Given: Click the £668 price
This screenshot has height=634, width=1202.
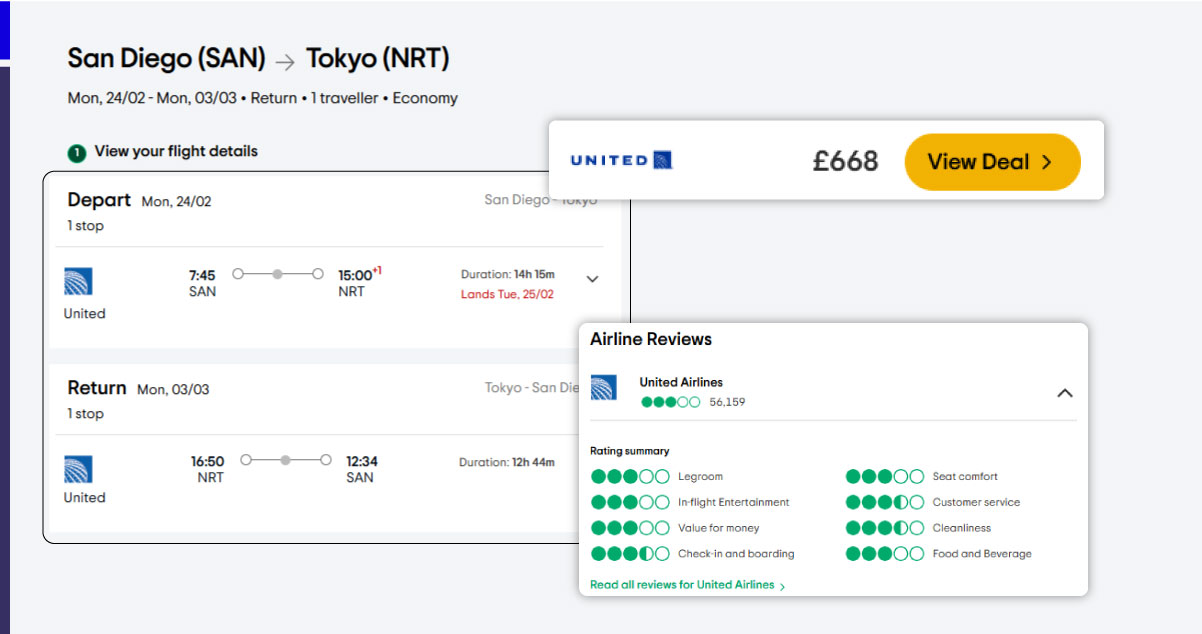Looking at the screenshot, I should pos(845,161).
